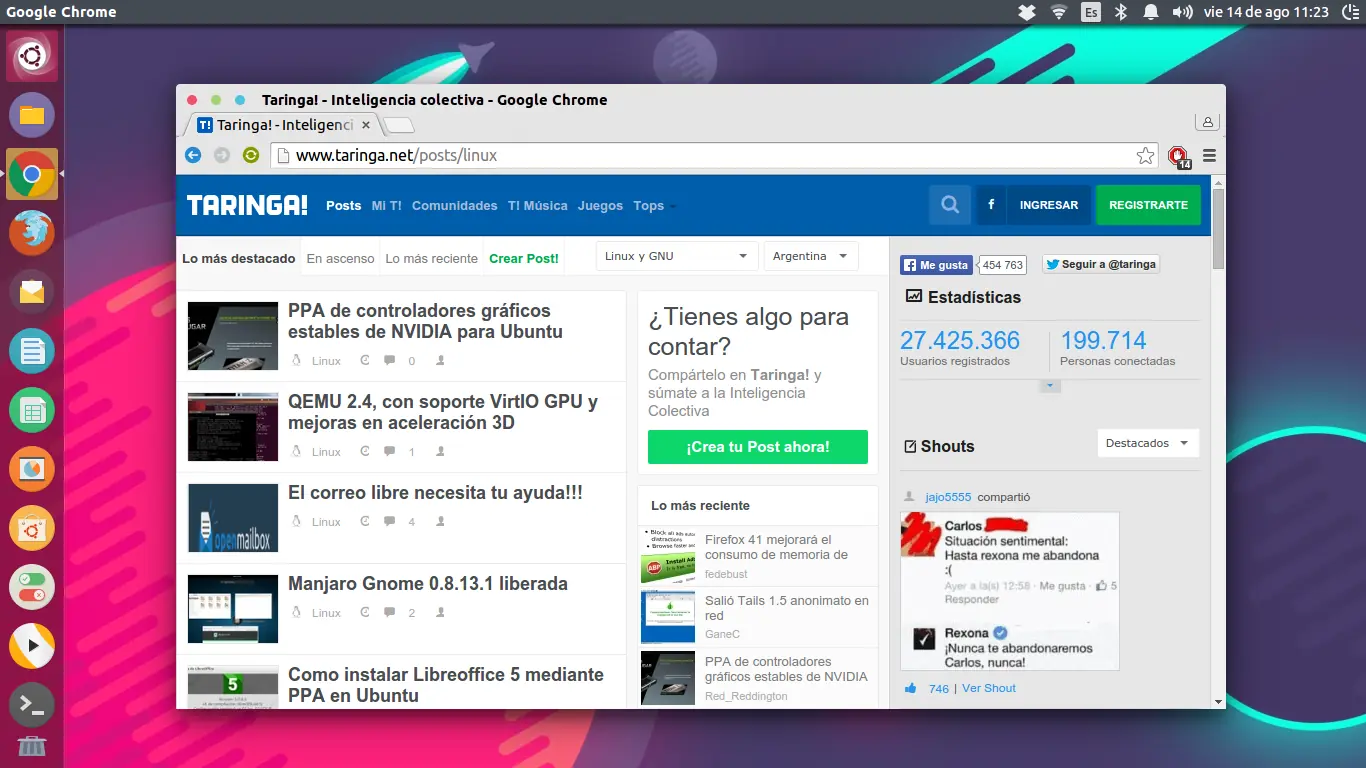Like the Rexona shout with the thumbs-up
Screen dimensions: 1366x768
click(x=911, y=687)
